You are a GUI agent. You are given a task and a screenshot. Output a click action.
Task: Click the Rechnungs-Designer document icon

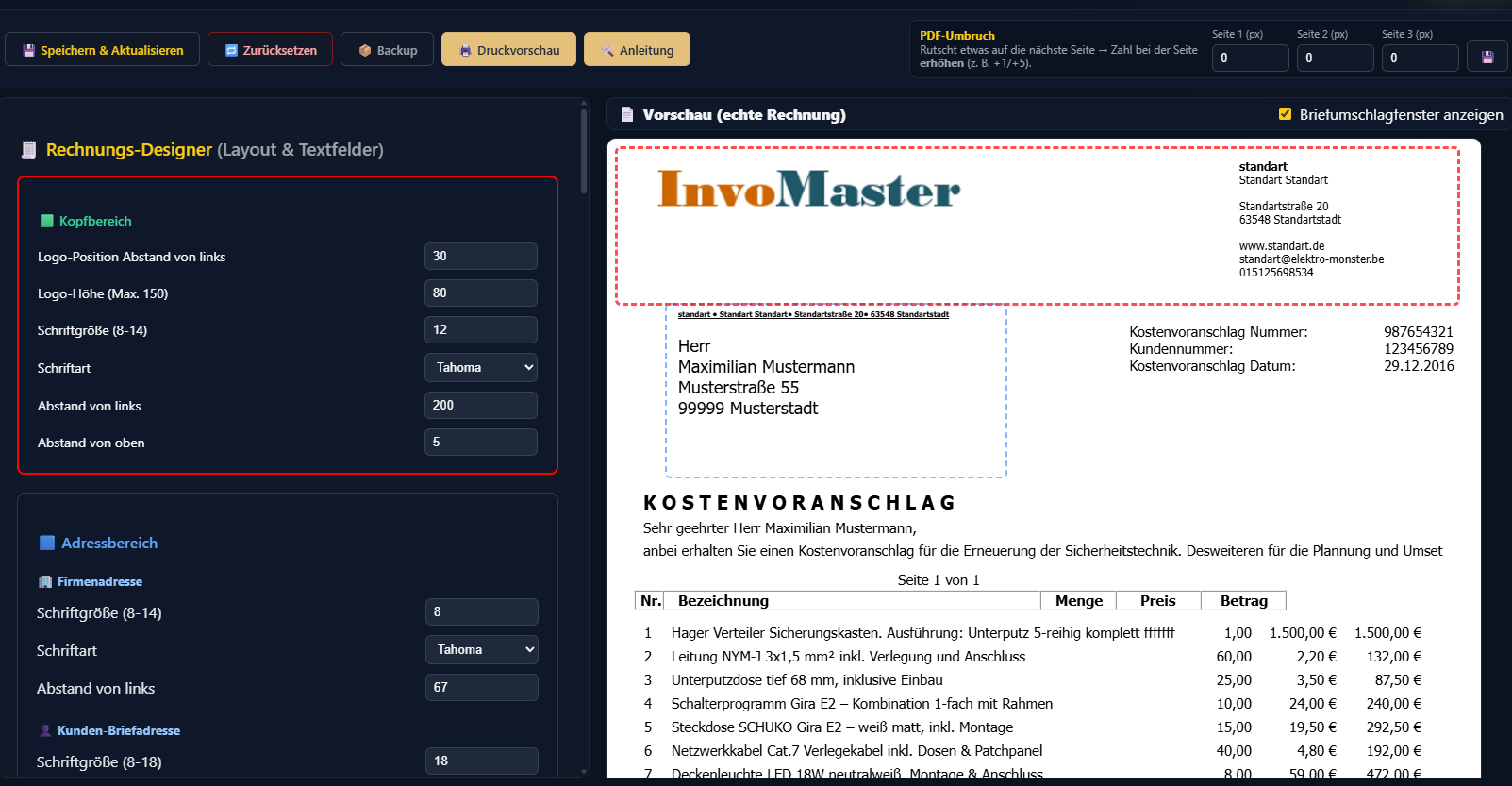point(29,149)
